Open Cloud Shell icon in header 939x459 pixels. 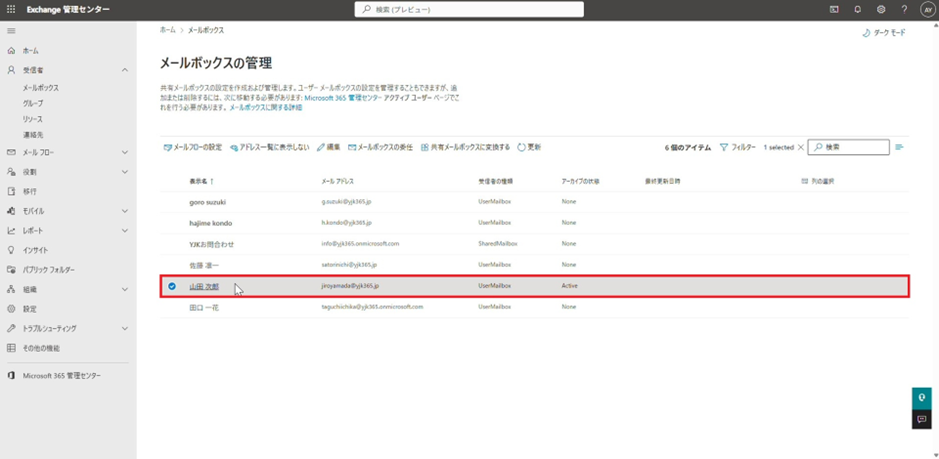[834, 10]
